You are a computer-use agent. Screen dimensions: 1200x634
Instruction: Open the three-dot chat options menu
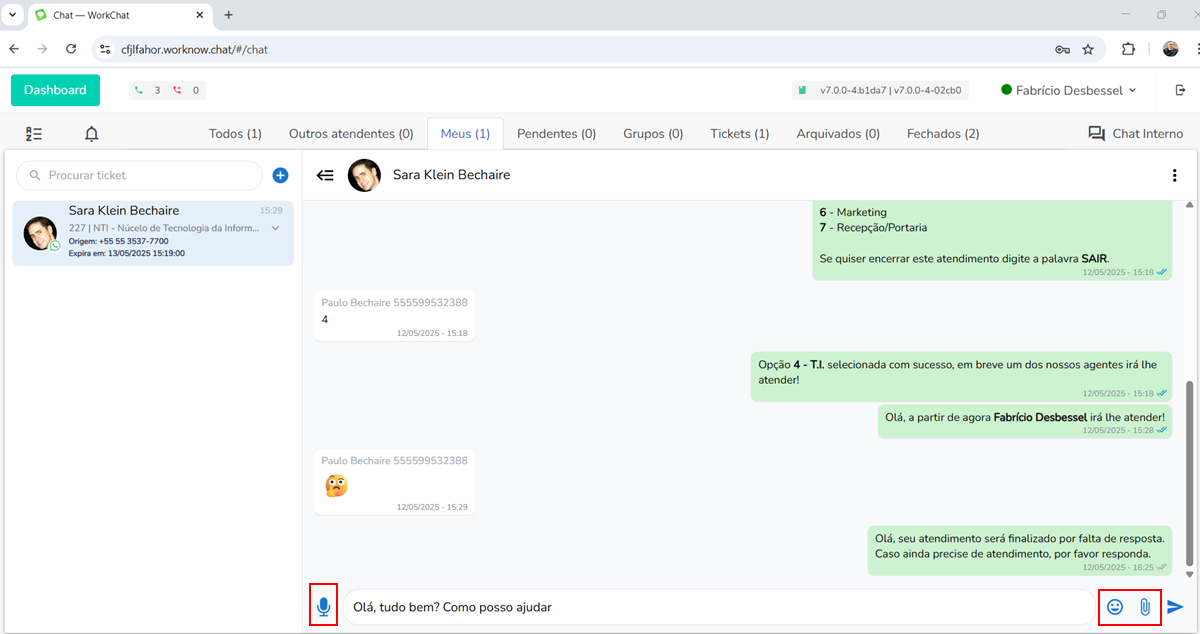(1174, 175)
